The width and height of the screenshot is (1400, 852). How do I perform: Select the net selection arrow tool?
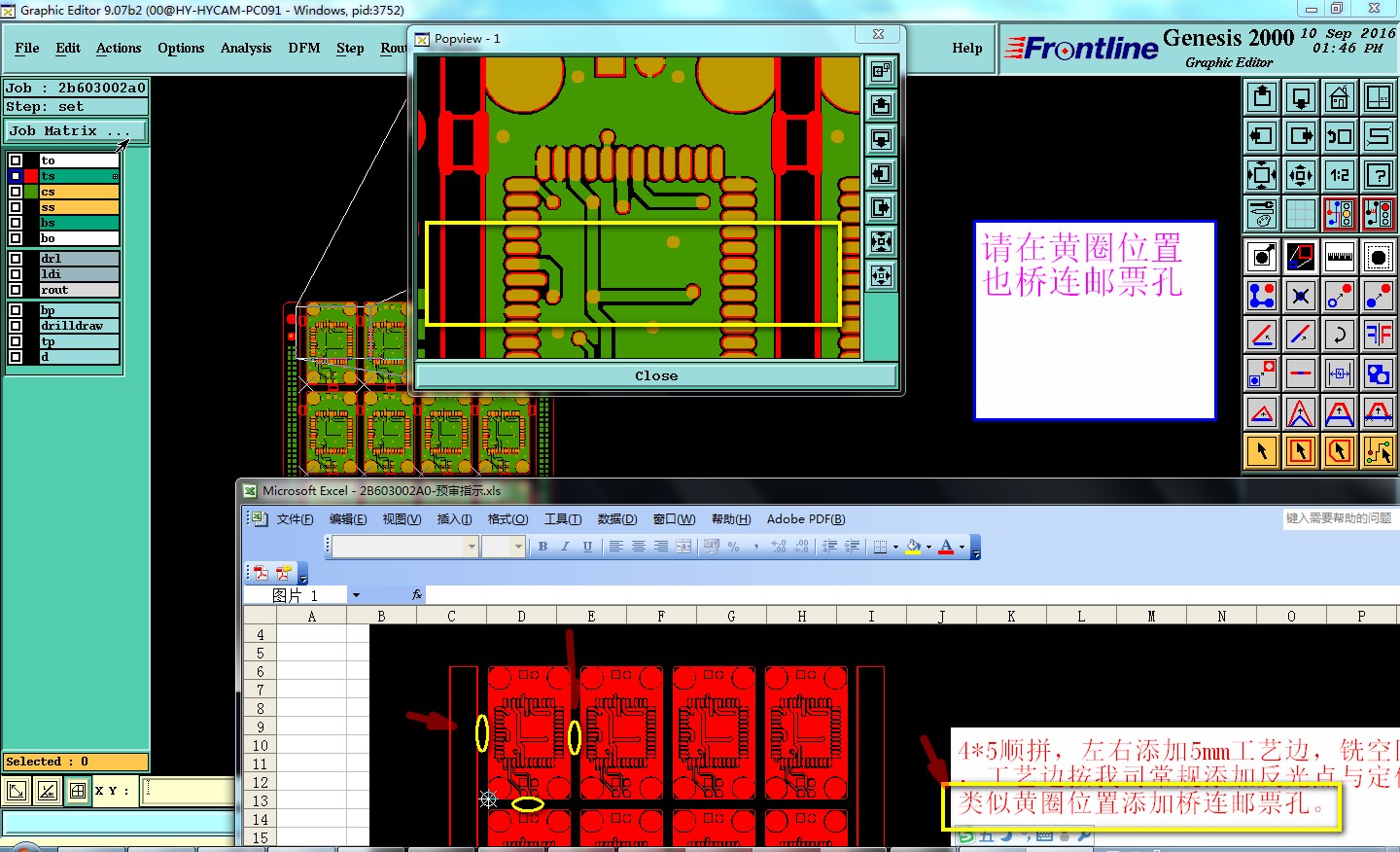click(x=1379, y=451)
